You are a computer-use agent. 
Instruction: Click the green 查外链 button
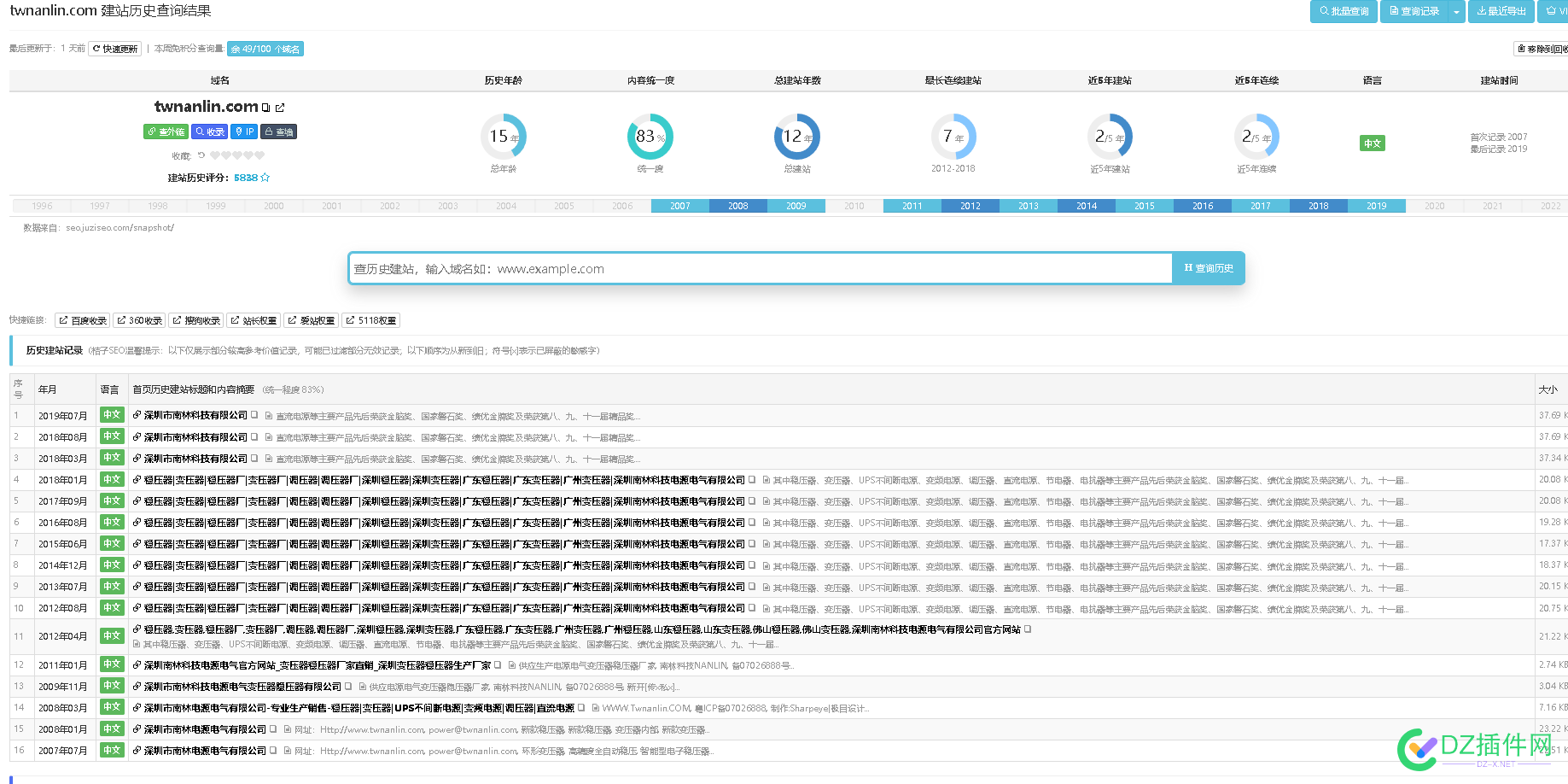[166, 132]
